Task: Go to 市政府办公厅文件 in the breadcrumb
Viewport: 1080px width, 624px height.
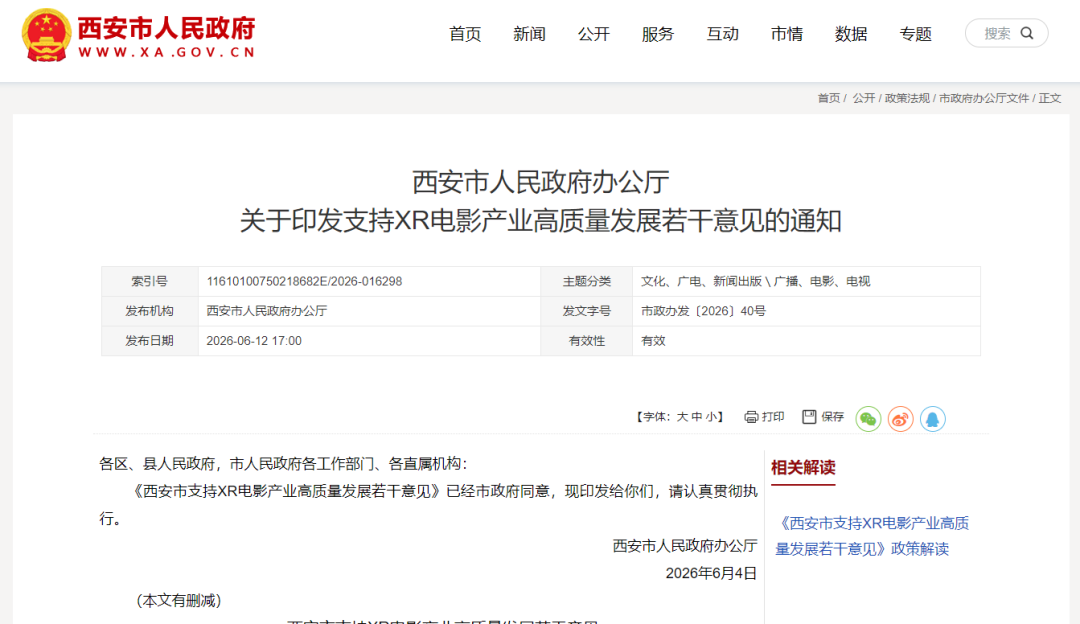Action: click(x=984, y=98)
